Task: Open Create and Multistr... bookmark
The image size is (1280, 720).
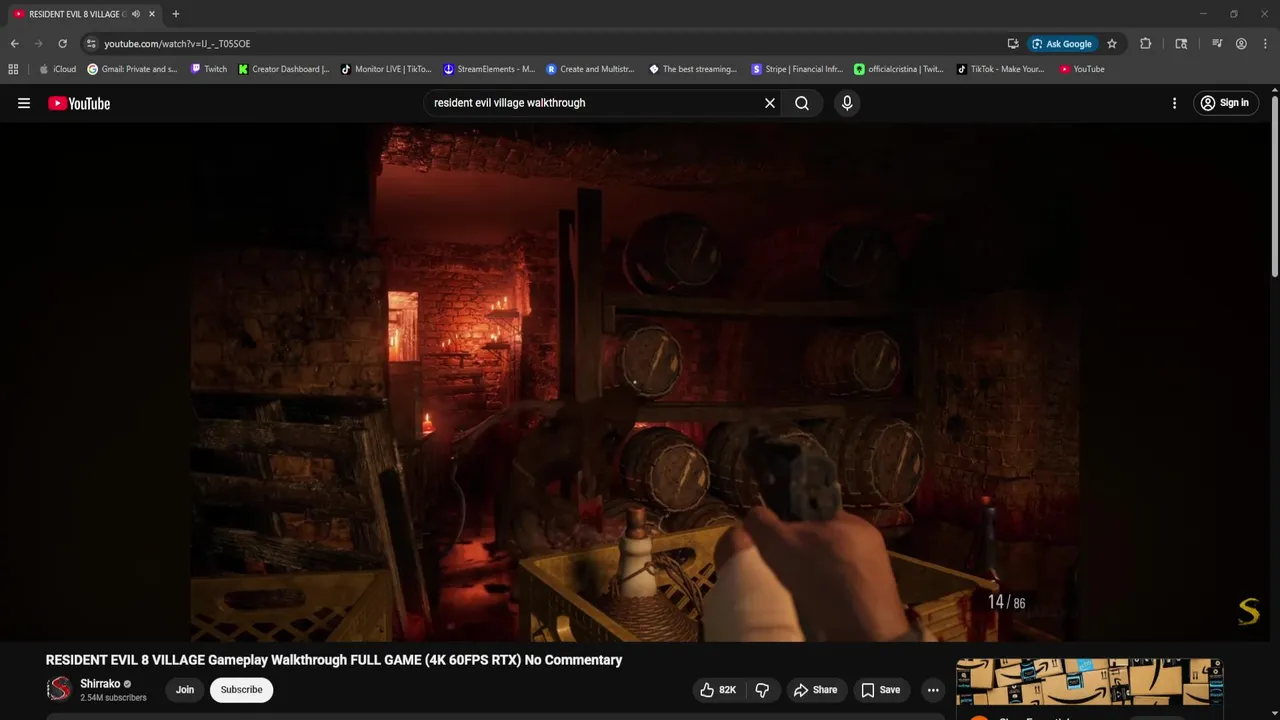Action: [590, 69]
